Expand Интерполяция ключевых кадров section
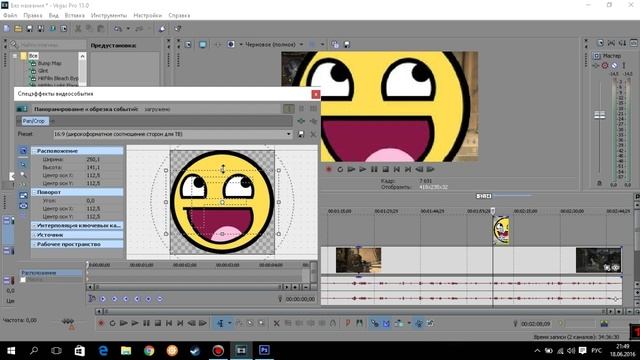The height and width of the screenshot is (360, 640). coord(34,225)
